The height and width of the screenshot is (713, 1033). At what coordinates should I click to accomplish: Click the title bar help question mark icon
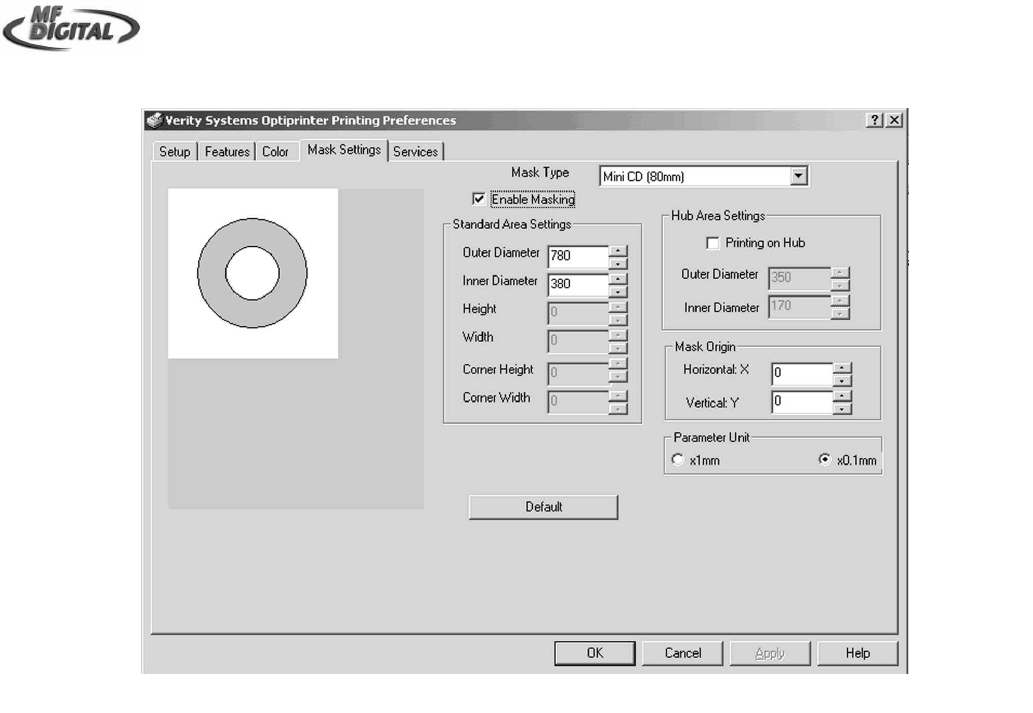tap(875, 120)
